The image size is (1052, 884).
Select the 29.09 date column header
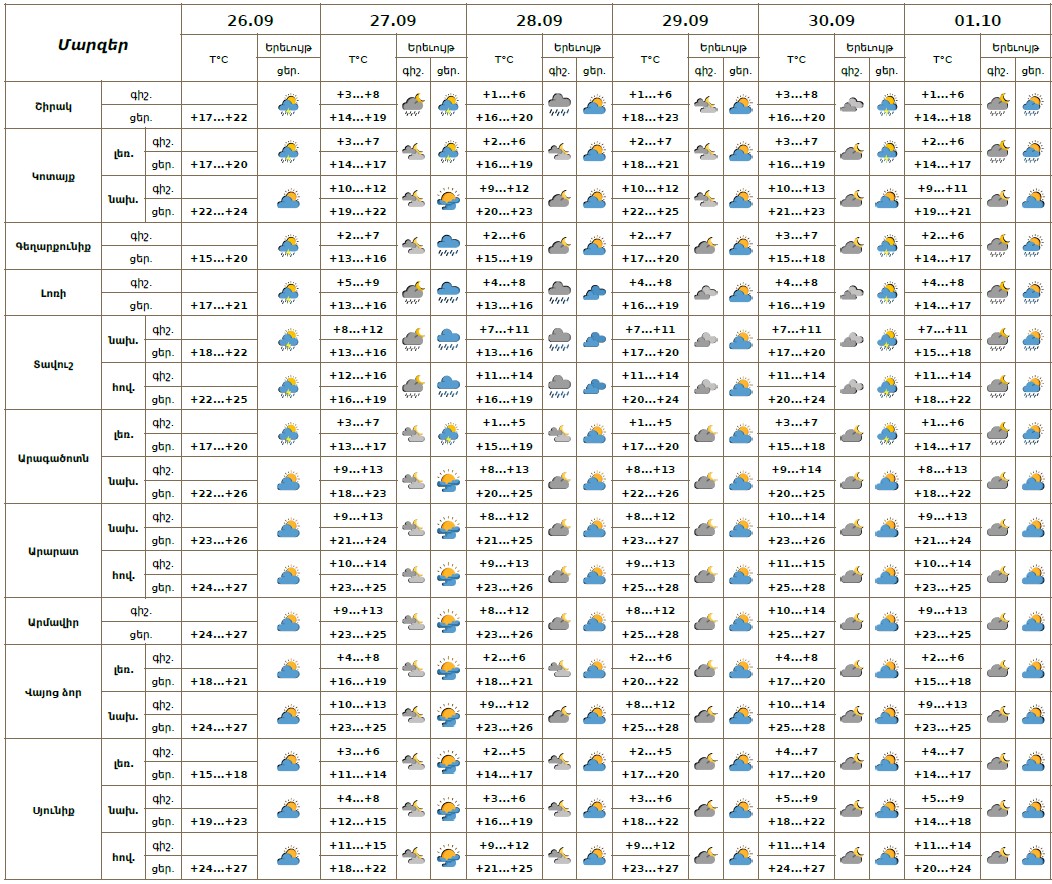(x=685, y=19)
